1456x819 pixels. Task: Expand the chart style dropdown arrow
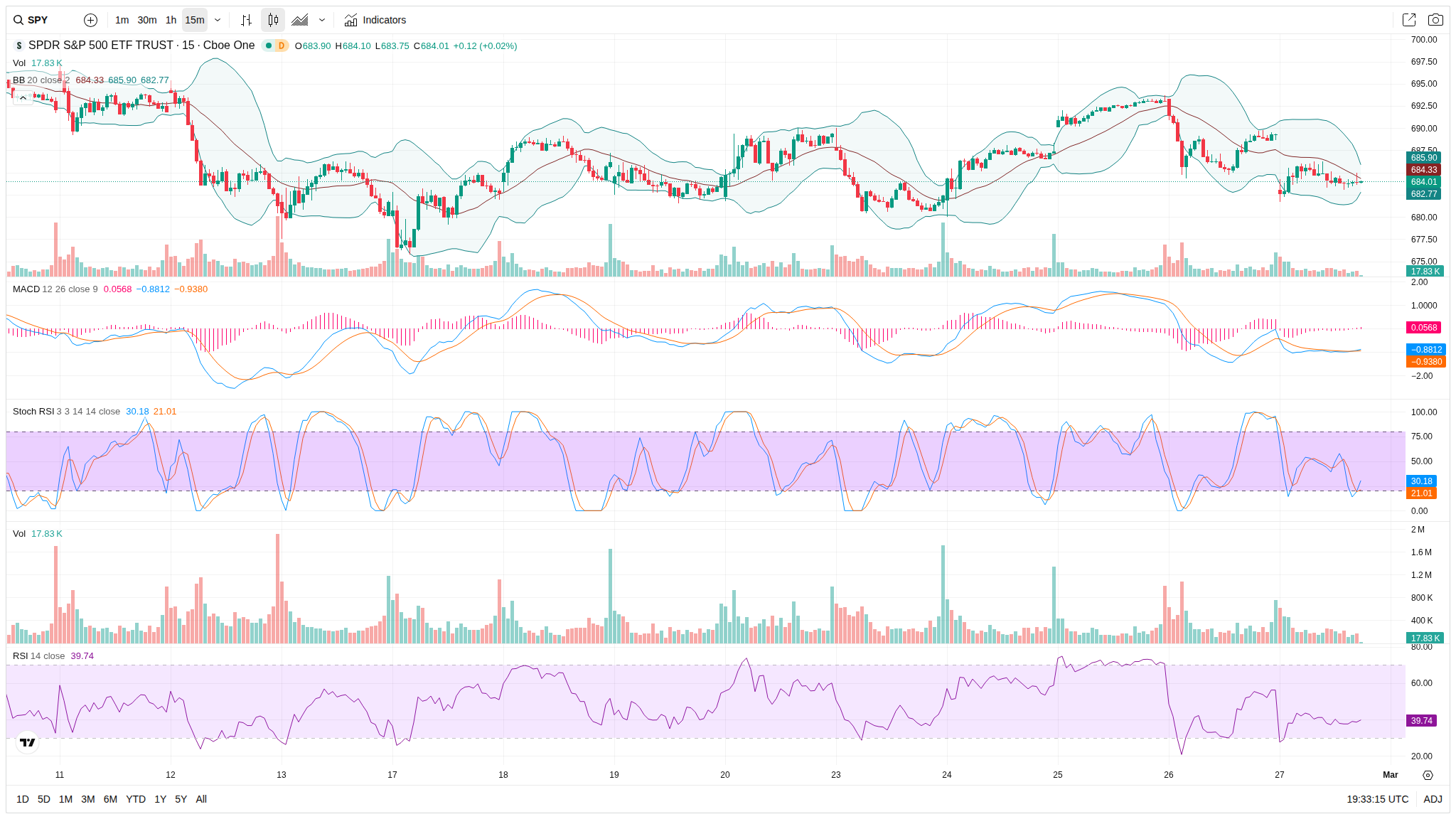322,20
